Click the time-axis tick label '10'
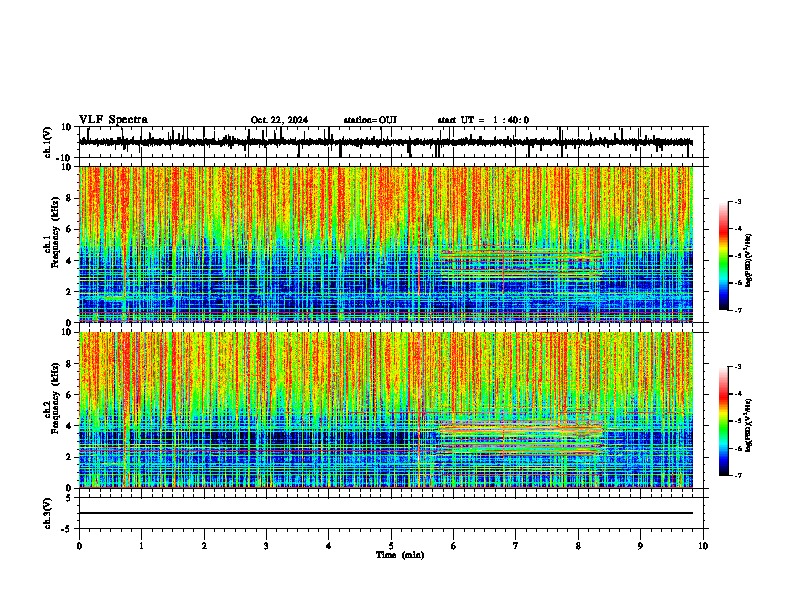792x612 pixels. click(703, 546)
